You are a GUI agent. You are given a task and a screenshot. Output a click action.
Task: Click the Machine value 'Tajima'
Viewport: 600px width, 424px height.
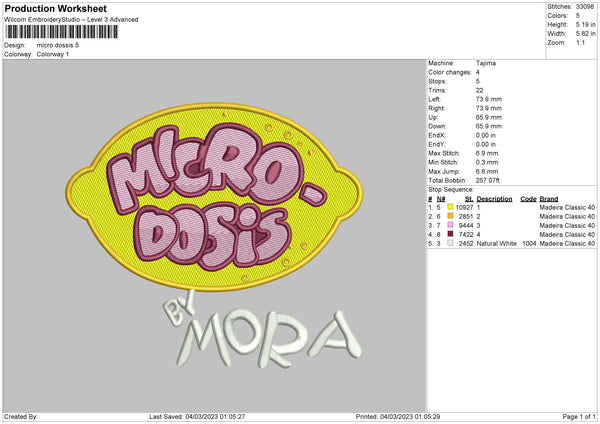point(486,63)
